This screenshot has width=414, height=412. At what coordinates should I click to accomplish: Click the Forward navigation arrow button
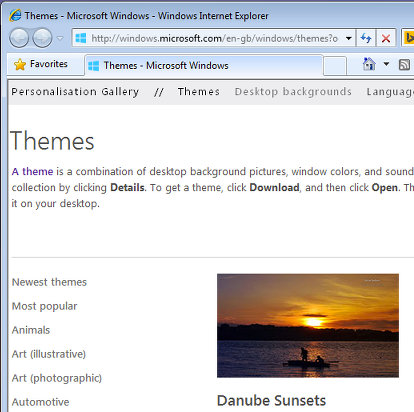tap(42, 38)
